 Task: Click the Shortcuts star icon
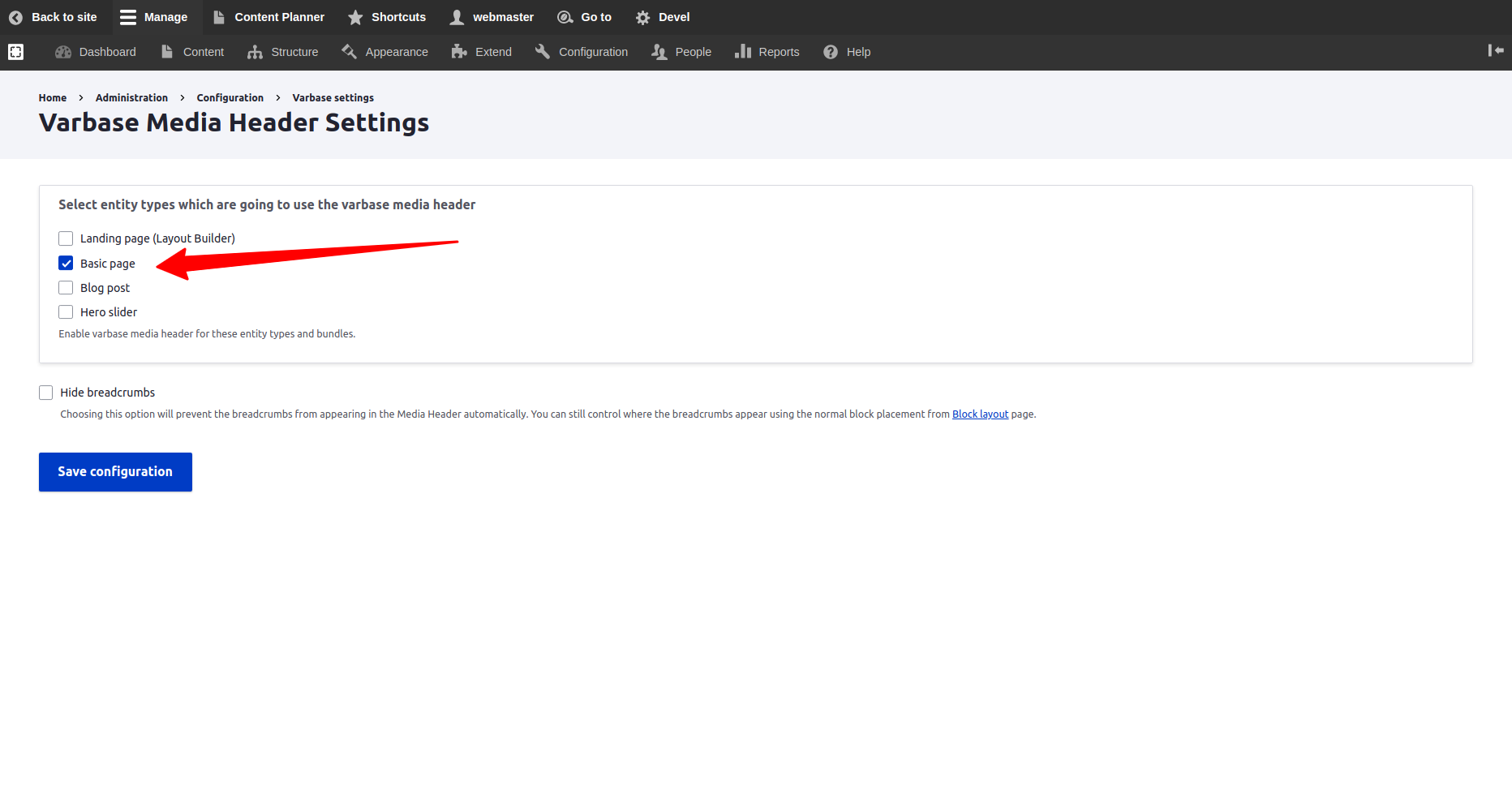coord(355,17)
